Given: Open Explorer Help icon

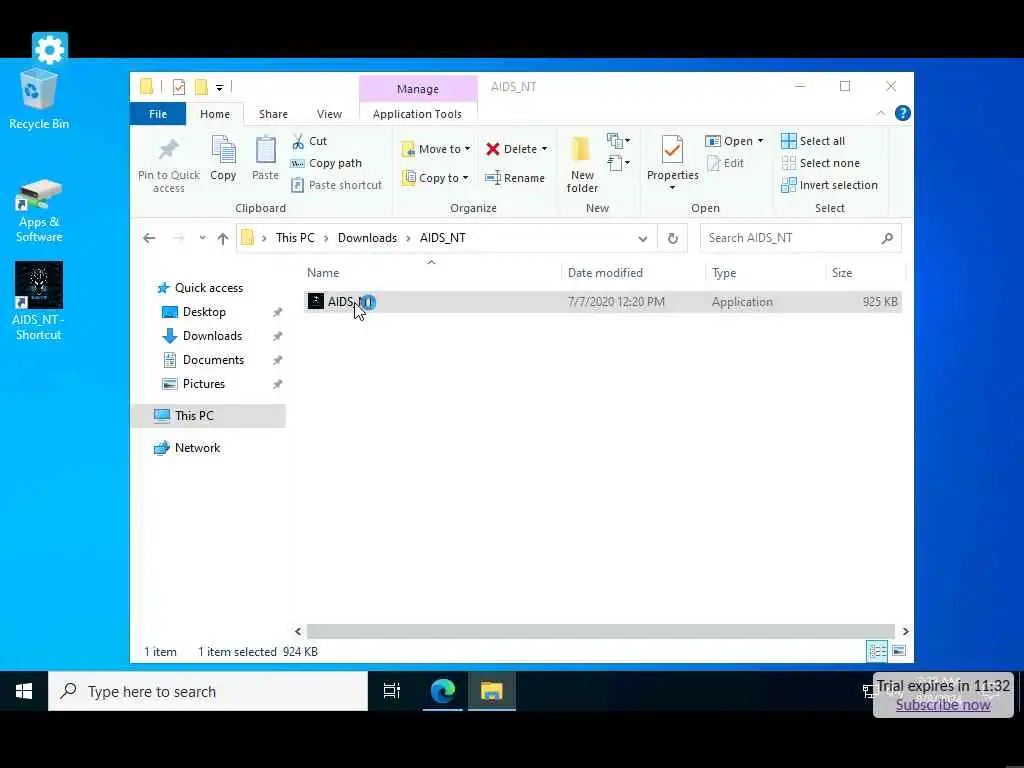Looking at the screenshot, I should tap(903, 114).
